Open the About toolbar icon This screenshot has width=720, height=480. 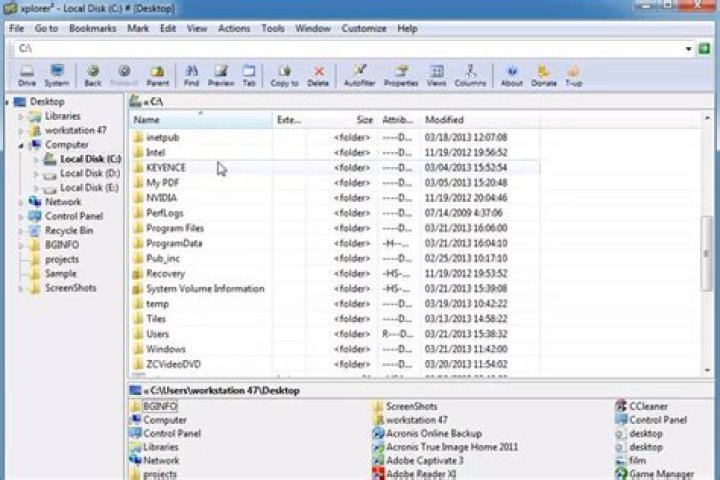point(511,76)
